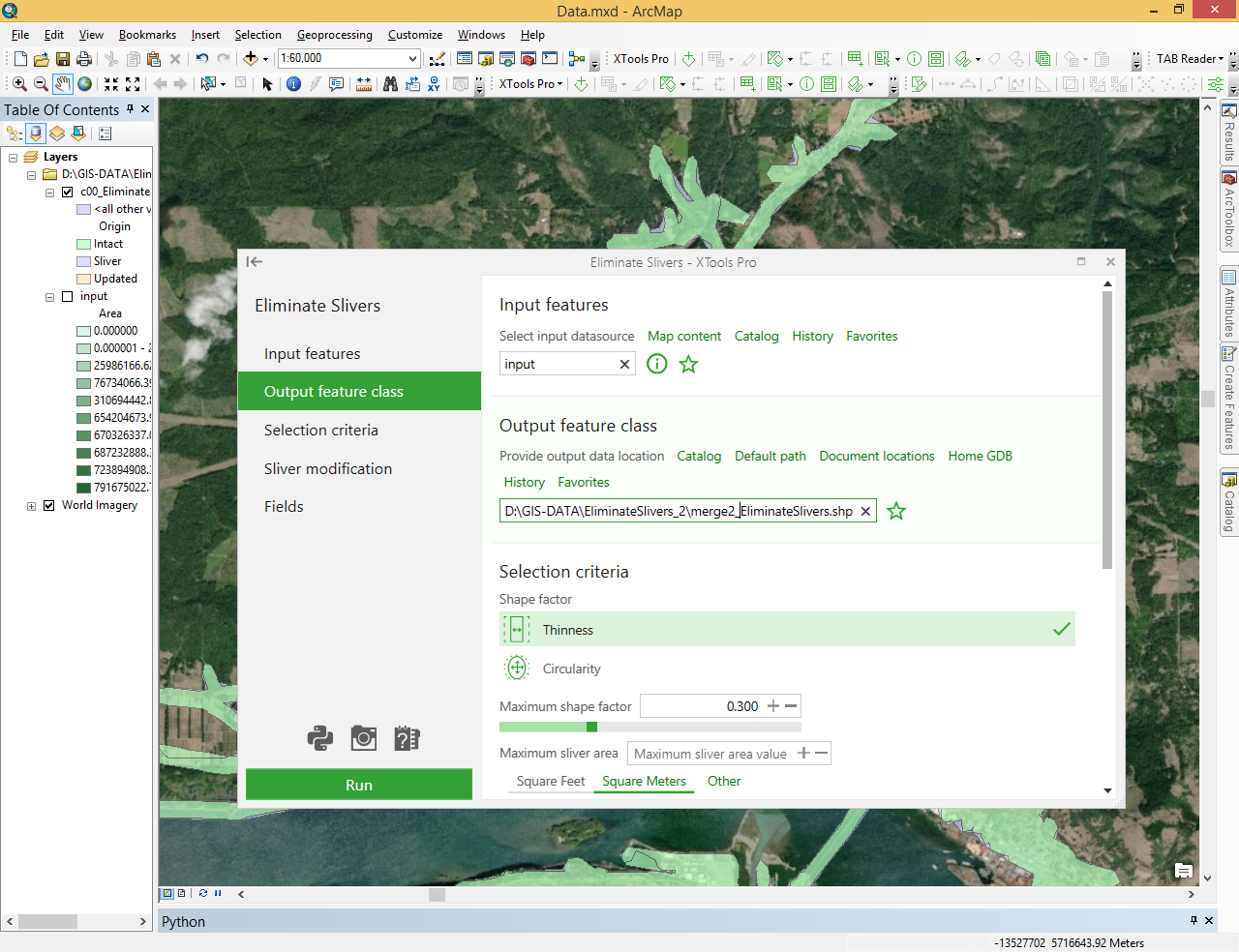Click the Undo arrow icon
The height and width of the screenshot is (952, 1239).
(x=201, y=59)
